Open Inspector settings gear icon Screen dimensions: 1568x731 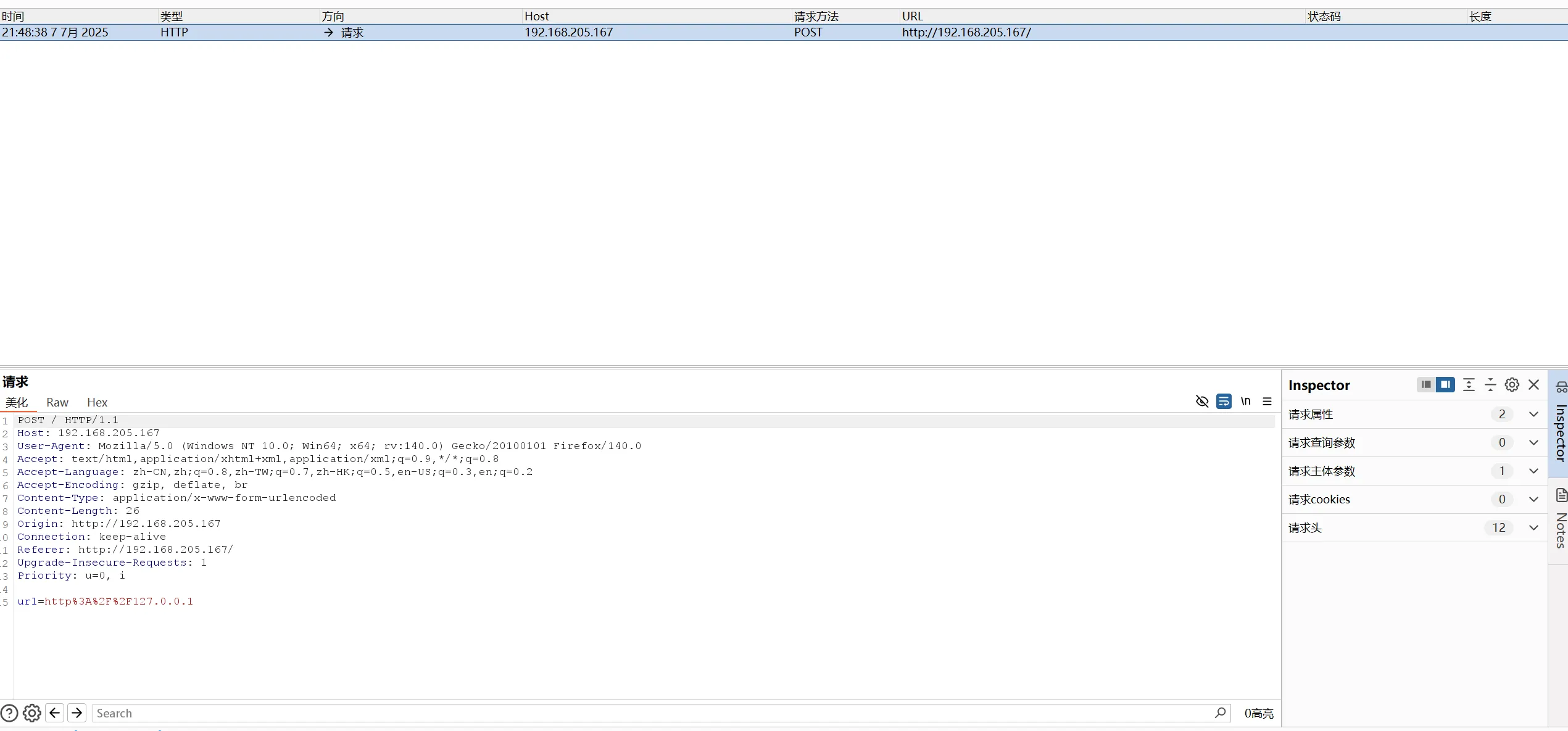1512,385
